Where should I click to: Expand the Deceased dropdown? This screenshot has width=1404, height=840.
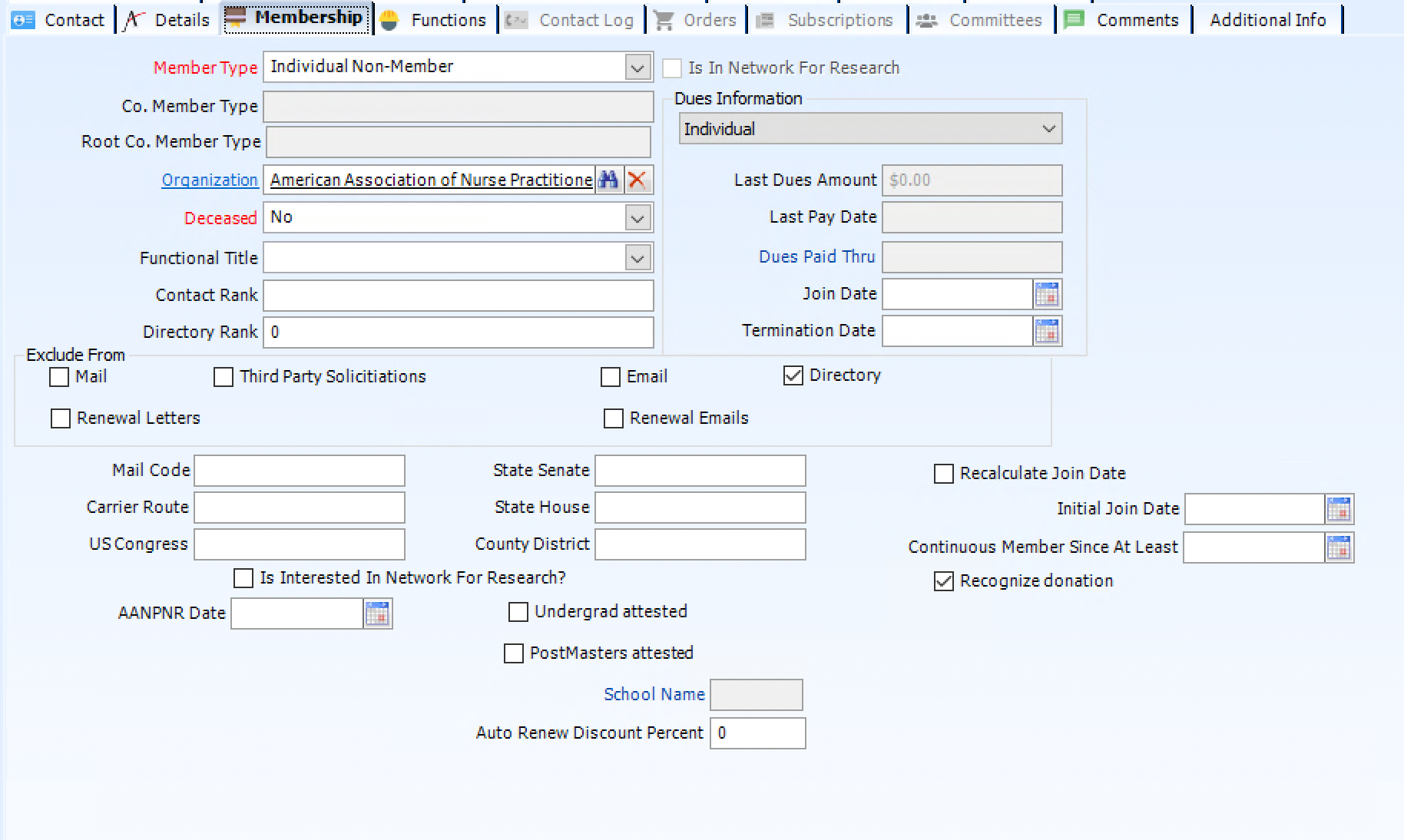click(x=636, y=217)
